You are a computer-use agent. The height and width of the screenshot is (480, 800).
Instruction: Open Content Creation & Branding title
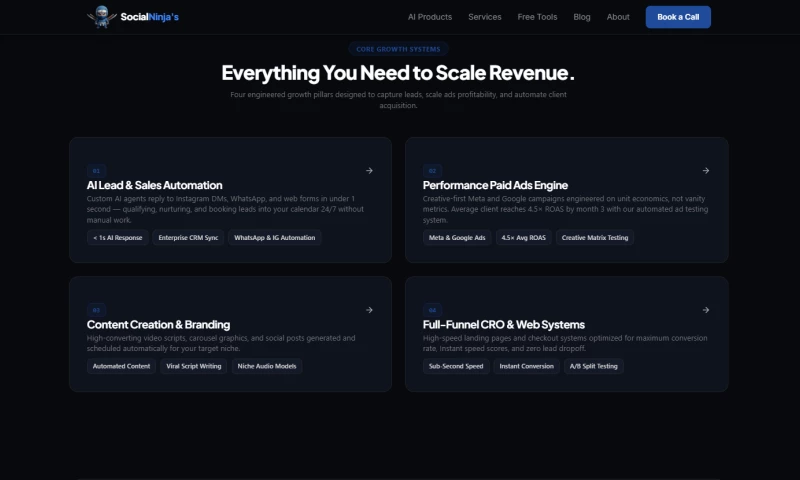click(x=158, y=324)
